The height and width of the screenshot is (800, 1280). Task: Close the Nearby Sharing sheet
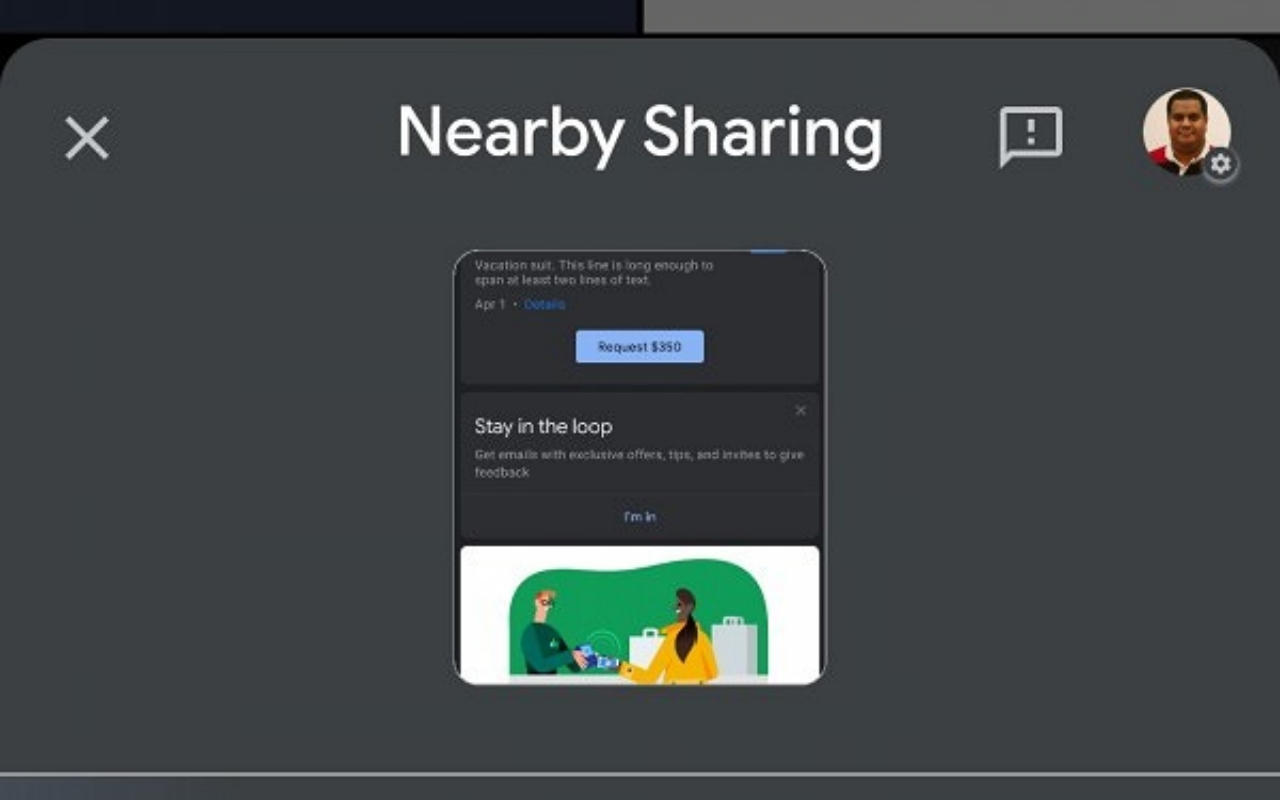87,138
